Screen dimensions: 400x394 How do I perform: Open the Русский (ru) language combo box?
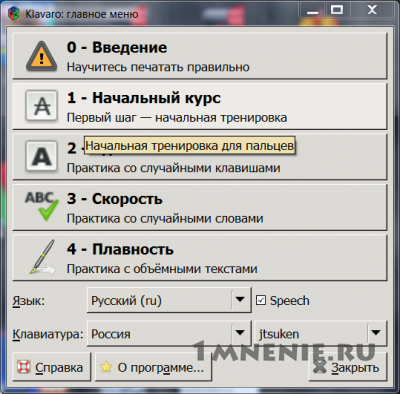(x=169, y=300)
